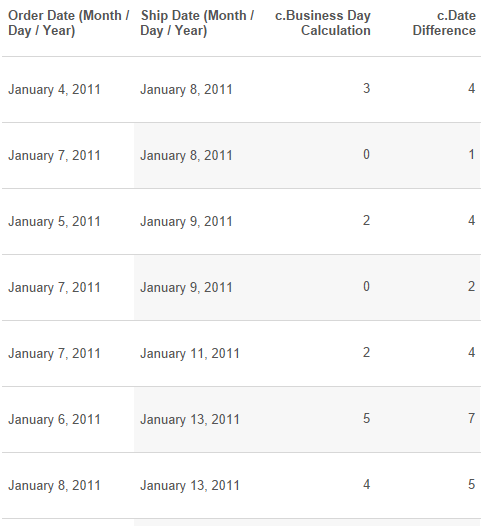Select the January 11, 2011 ship date cell
484x526 pixels.
tap(190, 353)
